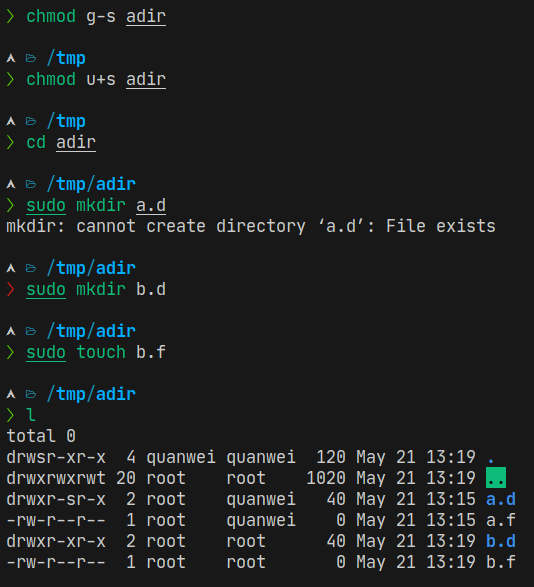Click the b.f filename at the end of the listing
The image size is (534, 587).
(x=501, y=562)
